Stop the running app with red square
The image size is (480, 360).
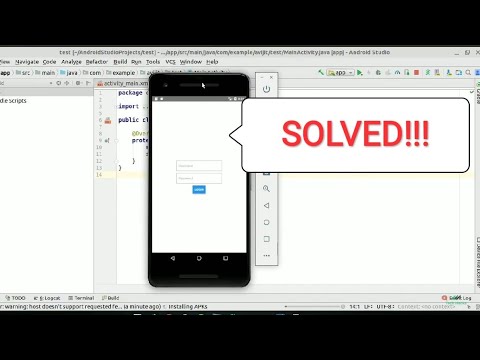(x=416, y=72)
